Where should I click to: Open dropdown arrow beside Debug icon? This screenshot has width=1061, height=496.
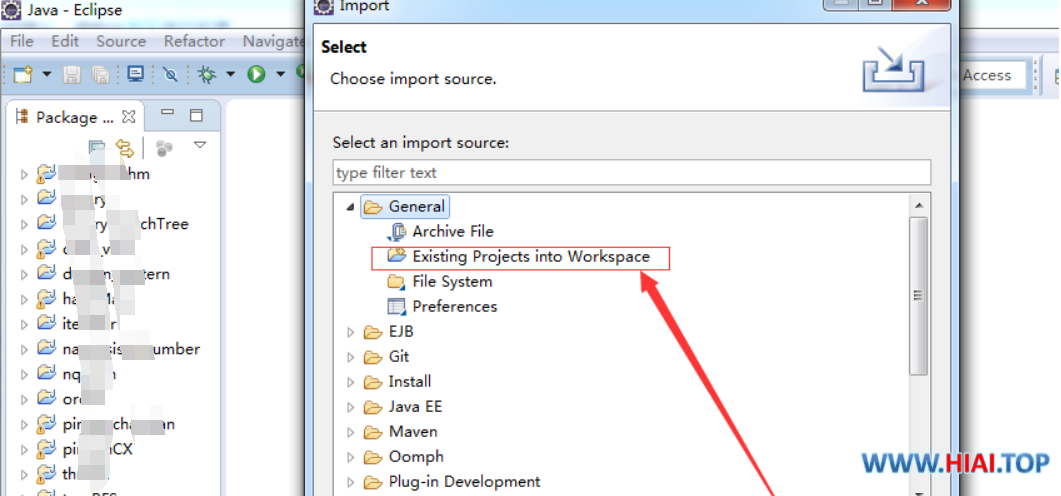pos(231,74)
